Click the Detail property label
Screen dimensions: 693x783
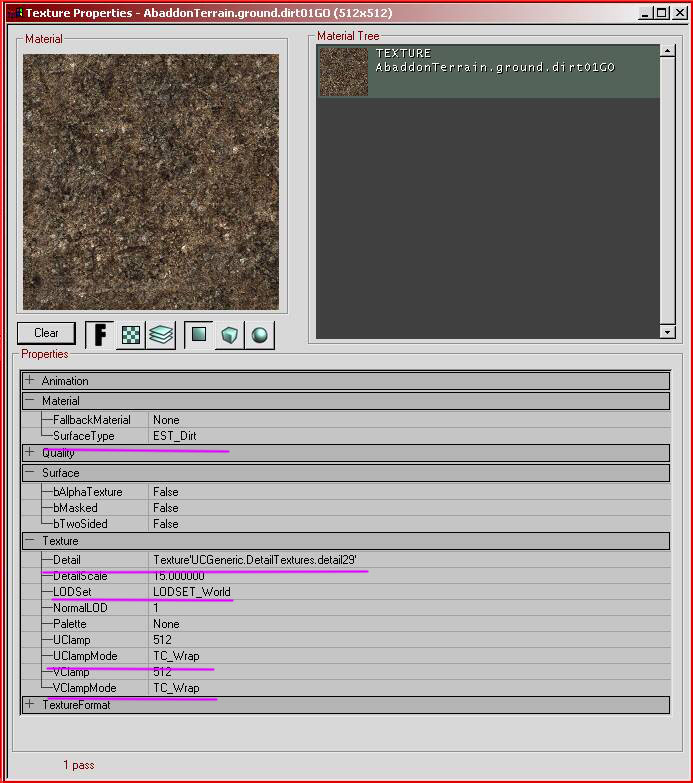[x=67, y=560]
